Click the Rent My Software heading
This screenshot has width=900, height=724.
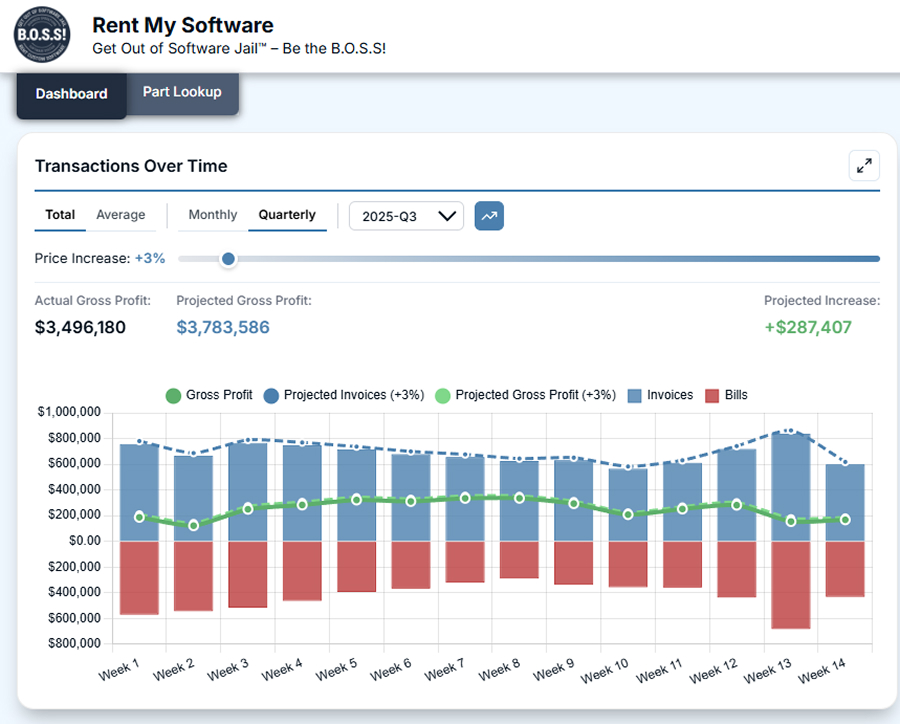tap(183, 25)
